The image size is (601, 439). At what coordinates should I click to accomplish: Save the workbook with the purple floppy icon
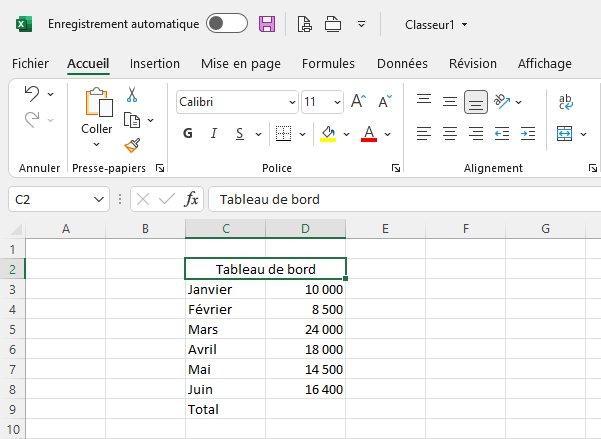coord(267,24)
